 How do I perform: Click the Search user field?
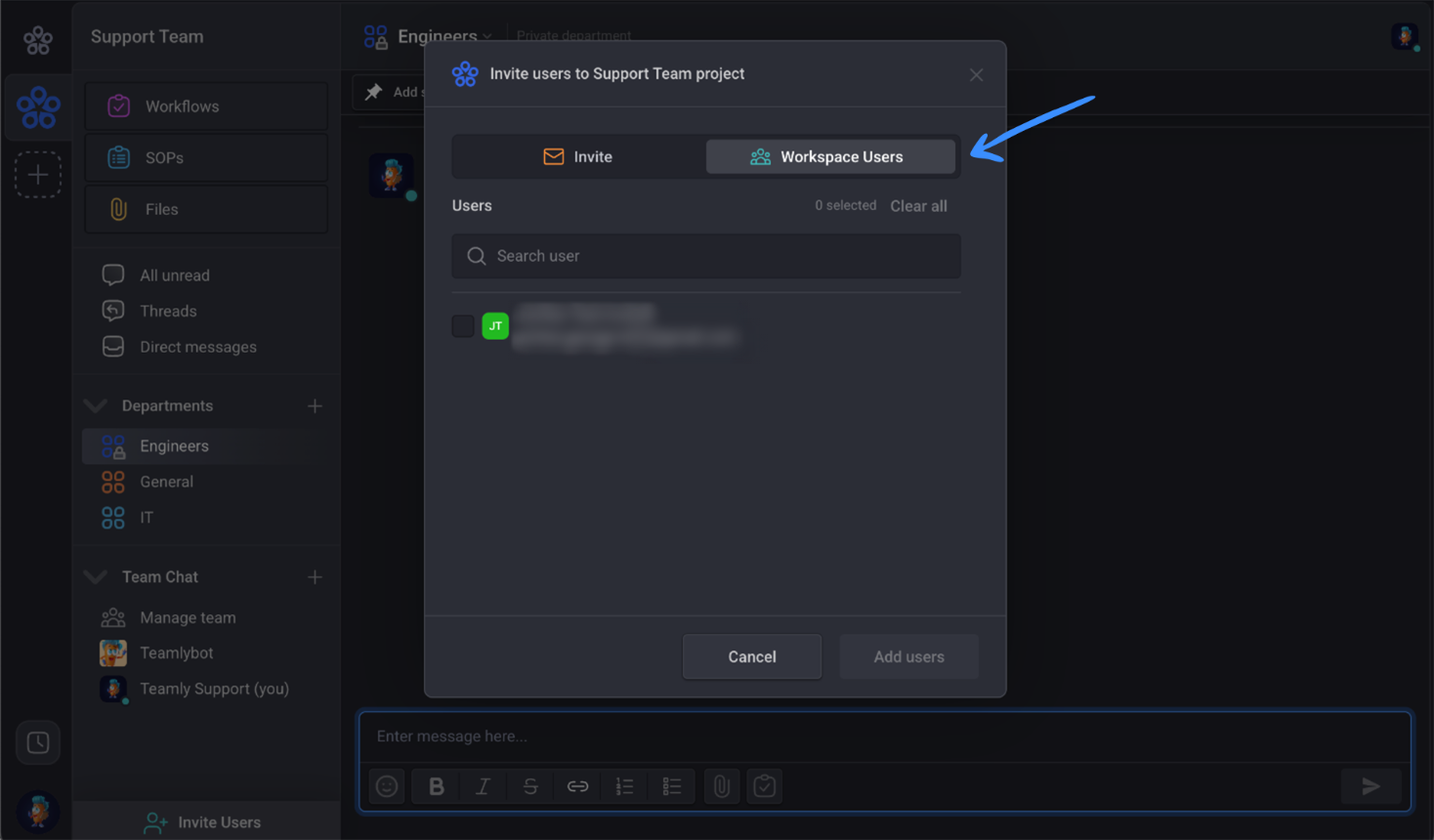pos(706,256)
